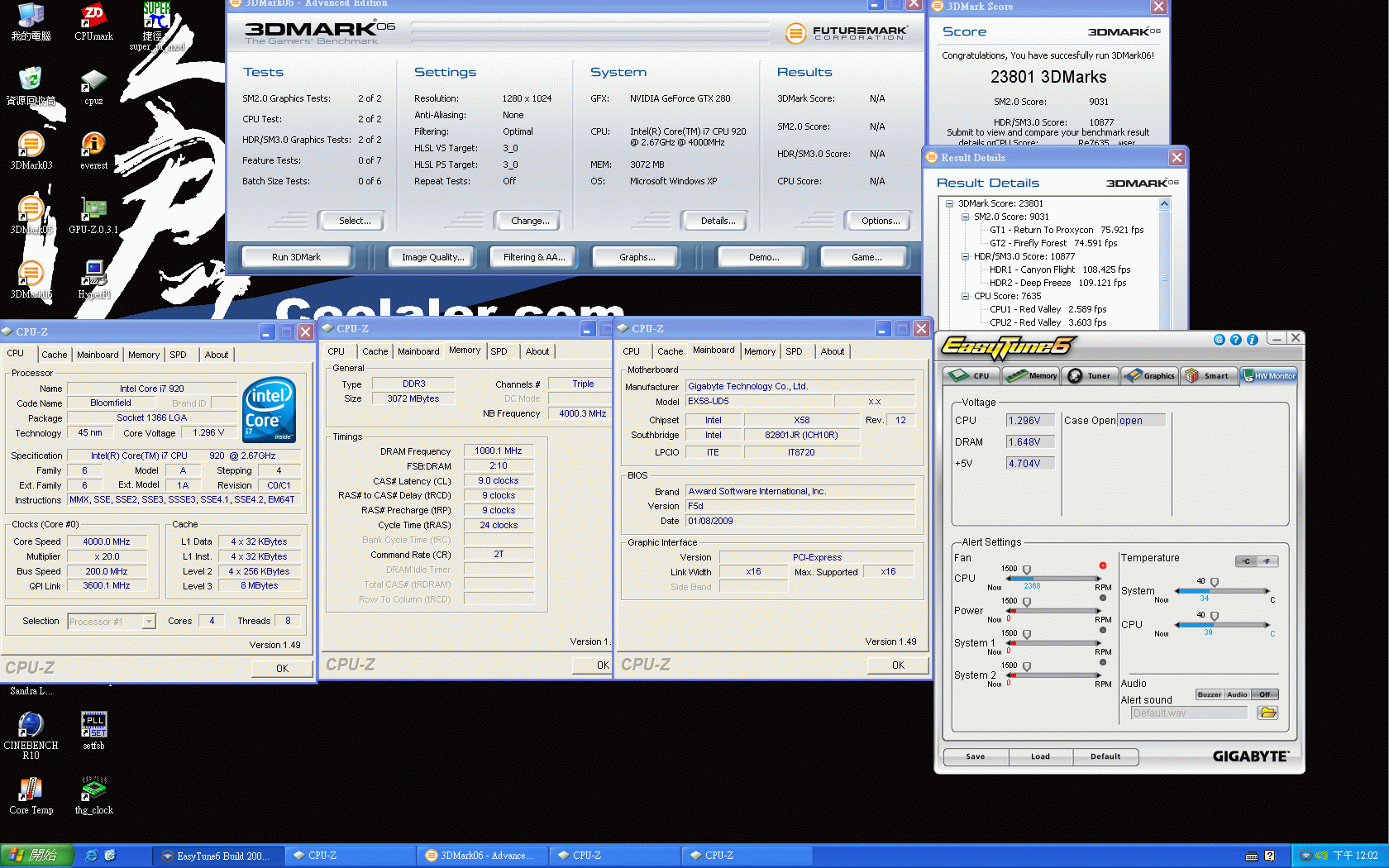Click the Default.wav alert sound field
Viewport: 1389px width, 868px height.
pyautogui.click(x=1189, y=713)
